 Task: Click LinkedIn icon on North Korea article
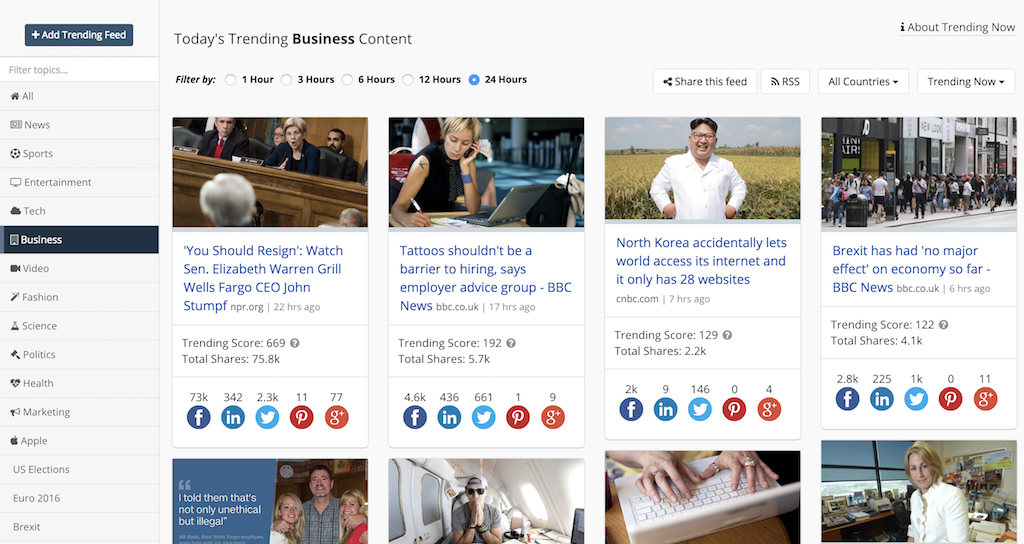[x=665, y=409]
